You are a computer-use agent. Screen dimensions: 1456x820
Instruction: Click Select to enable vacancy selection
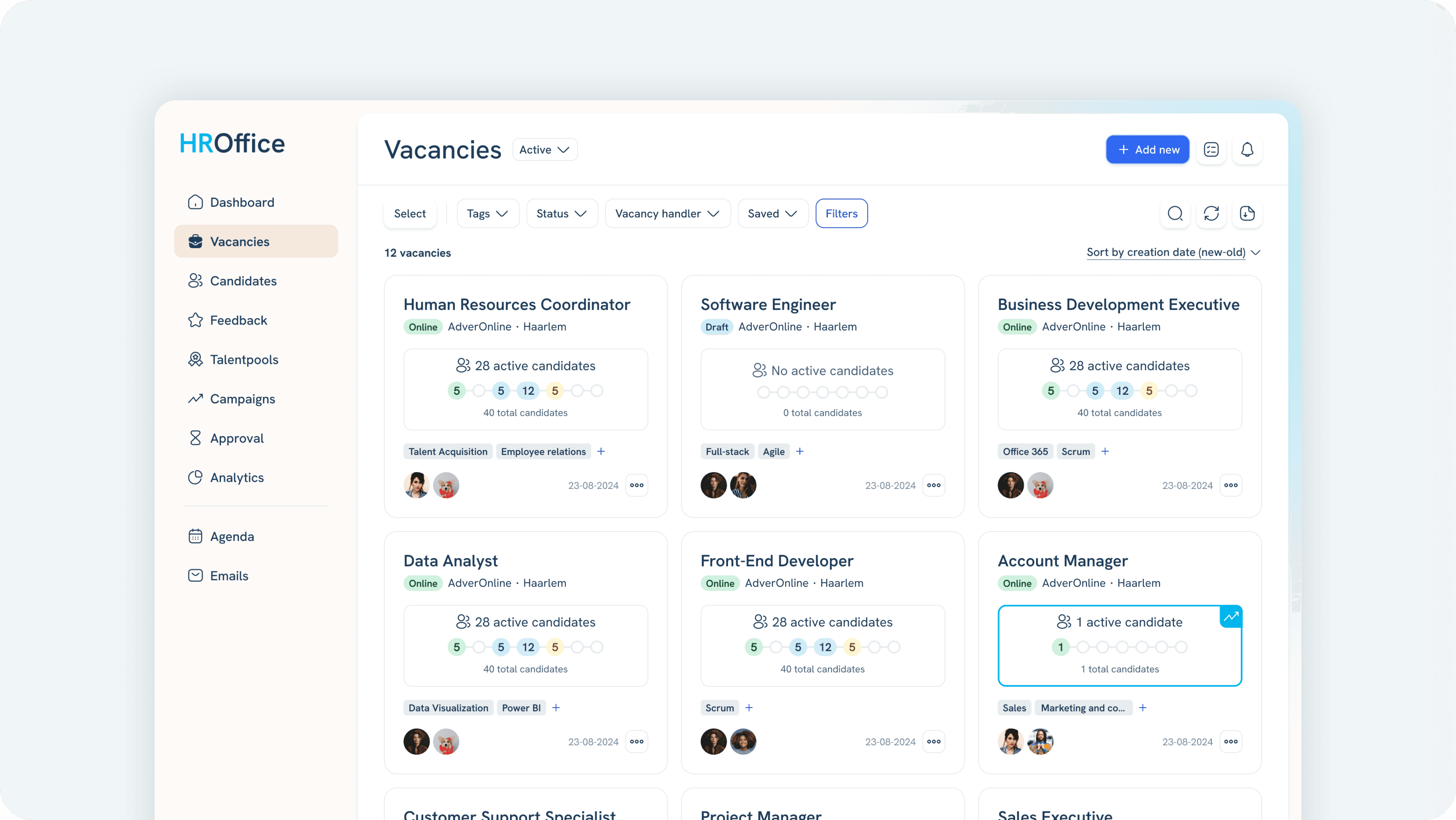tap(410, 213)
